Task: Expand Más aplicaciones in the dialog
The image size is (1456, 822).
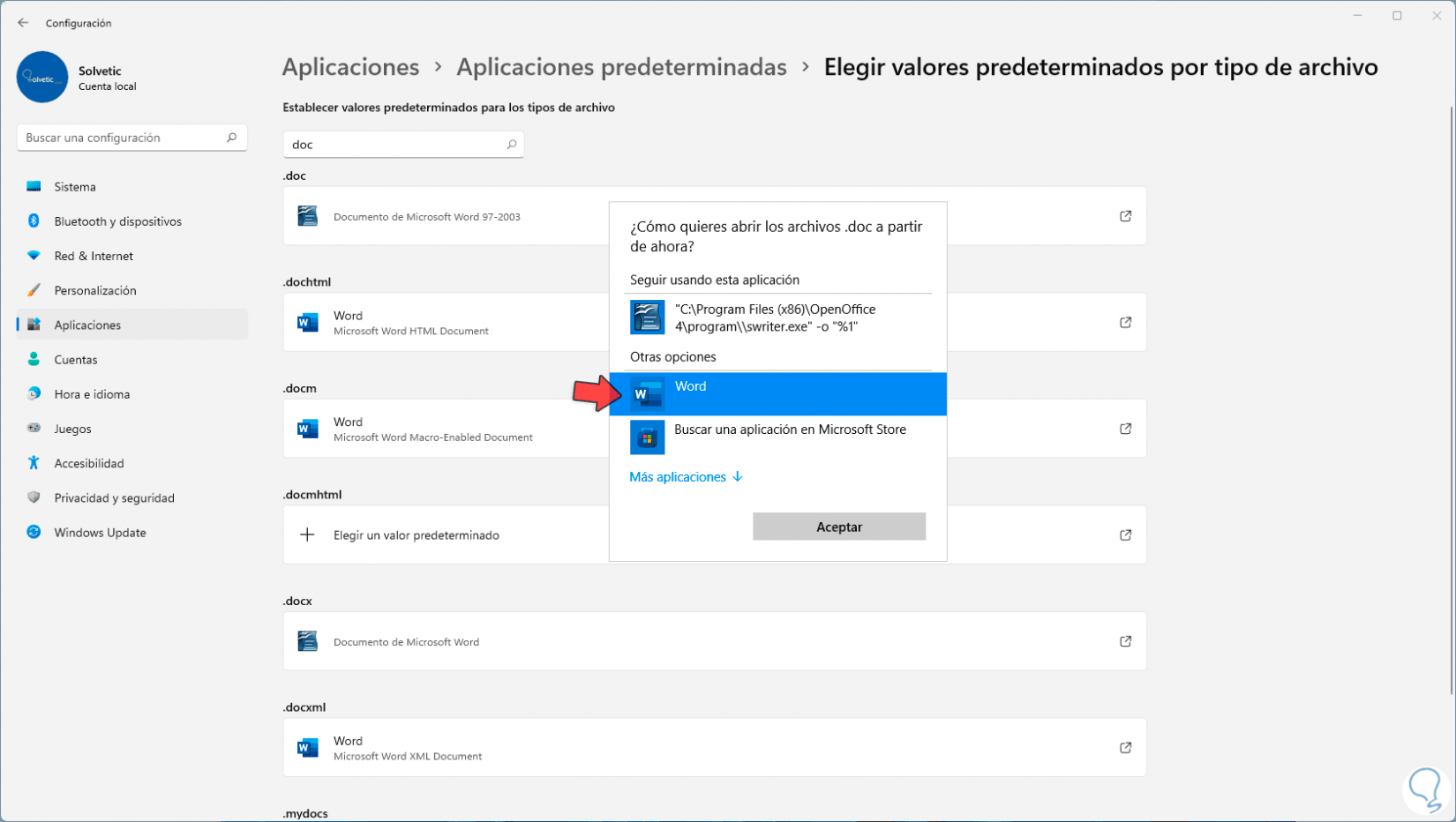Action: click(x=686, y=477)
